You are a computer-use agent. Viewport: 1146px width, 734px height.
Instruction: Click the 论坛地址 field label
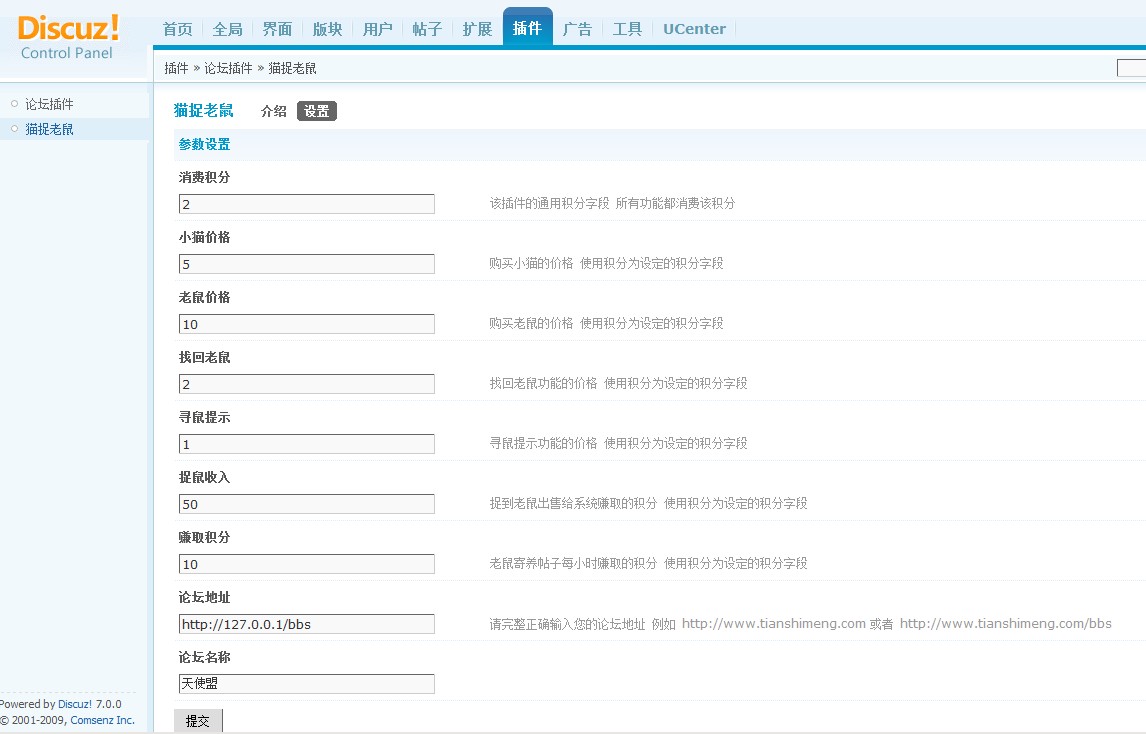tap(204, 597)
